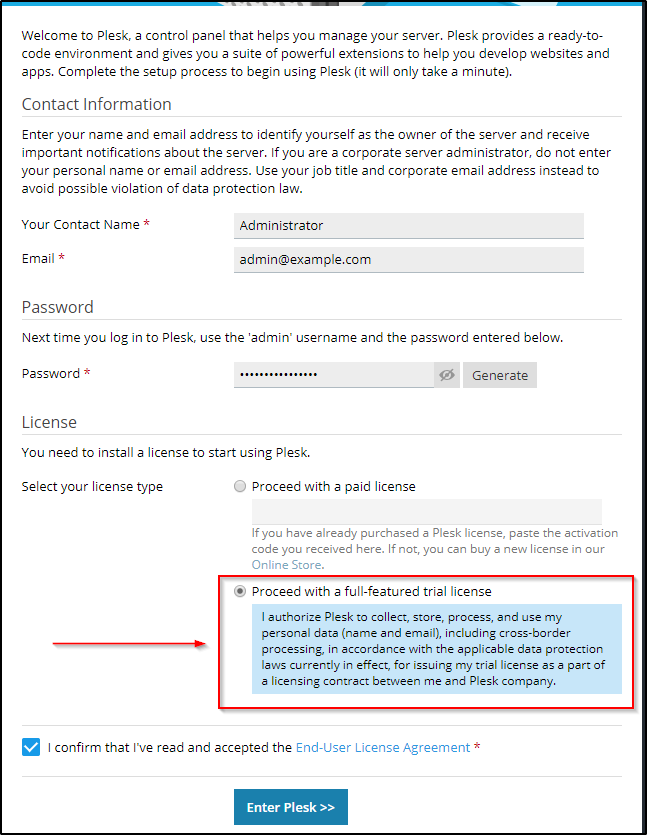
Task: Focus the masked Password input field
Action: (334, 375)
